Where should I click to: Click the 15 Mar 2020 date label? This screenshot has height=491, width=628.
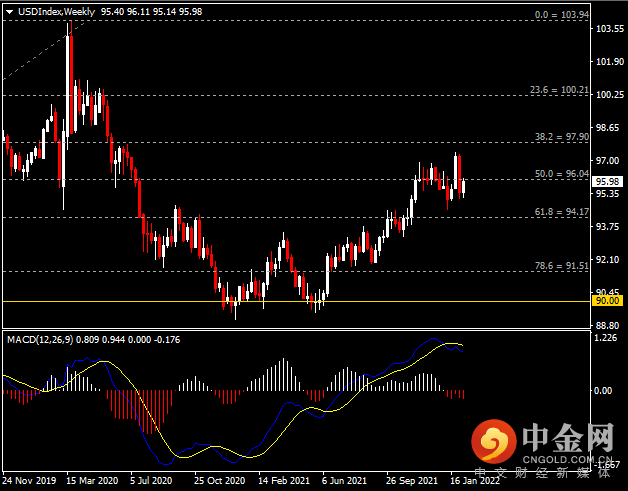[92, 481]
